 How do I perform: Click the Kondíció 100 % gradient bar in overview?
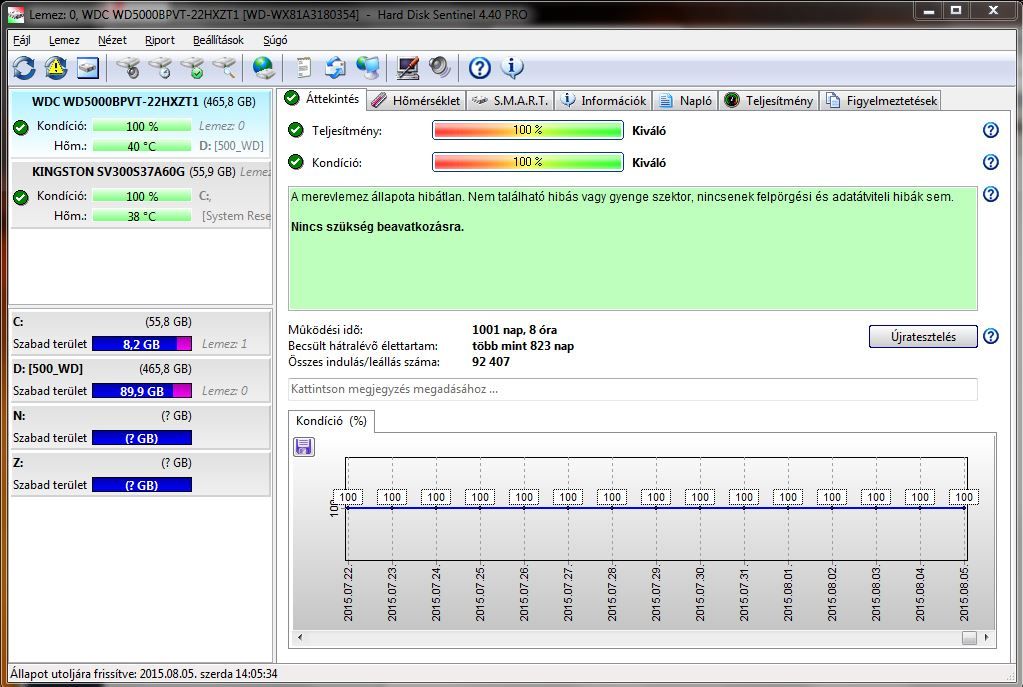[x=528, y=162]
